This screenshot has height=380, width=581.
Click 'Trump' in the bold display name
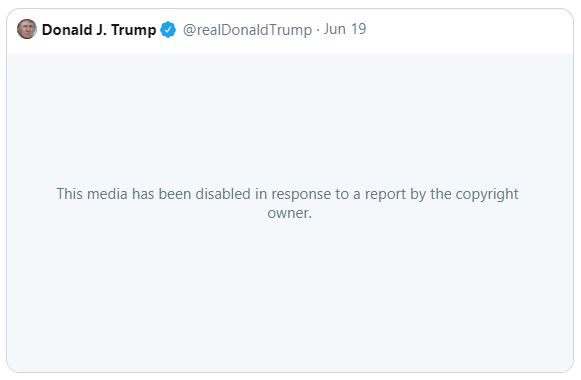[133, 30]
